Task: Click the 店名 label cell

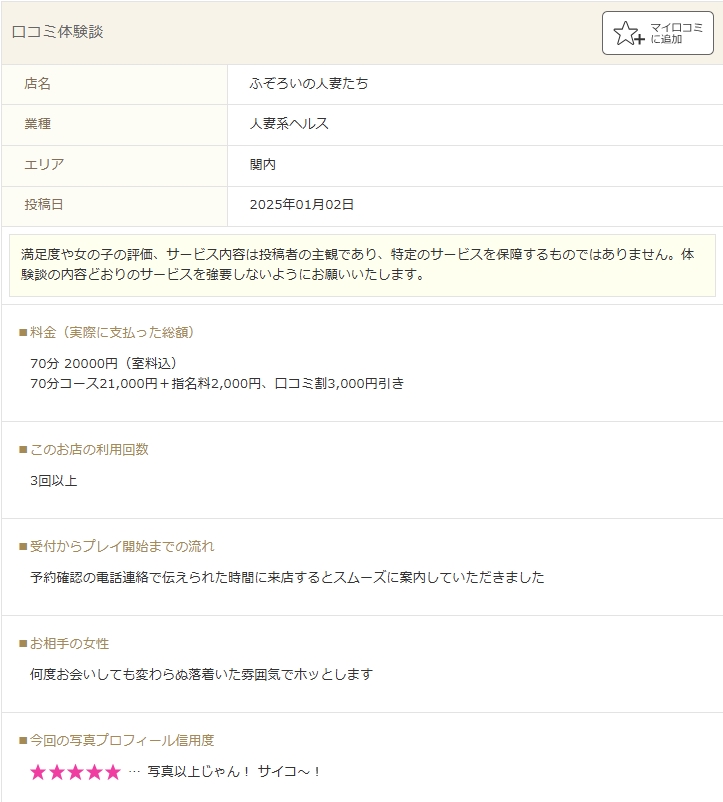Action: point(115,84)
